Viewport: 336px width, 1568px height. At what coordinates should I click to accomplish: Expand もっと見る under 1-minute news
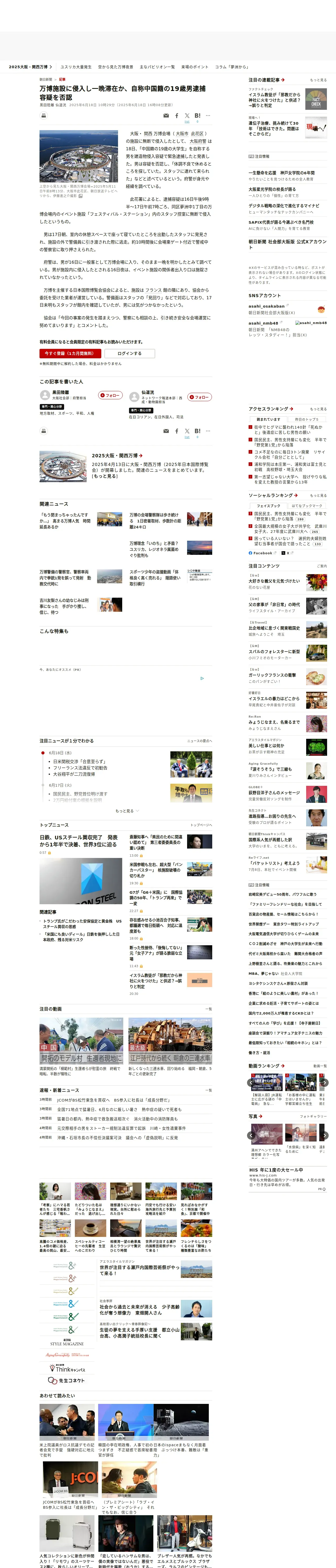coord(127,811)
